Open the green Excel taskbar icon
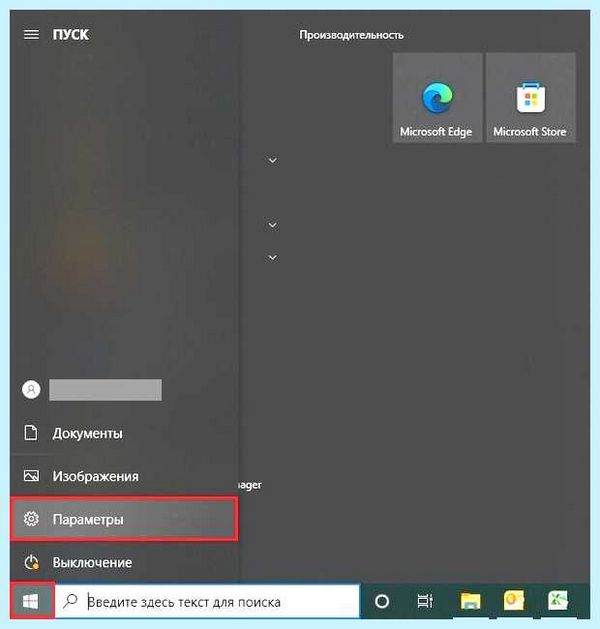The image size is (600, 629). point(558,600)
